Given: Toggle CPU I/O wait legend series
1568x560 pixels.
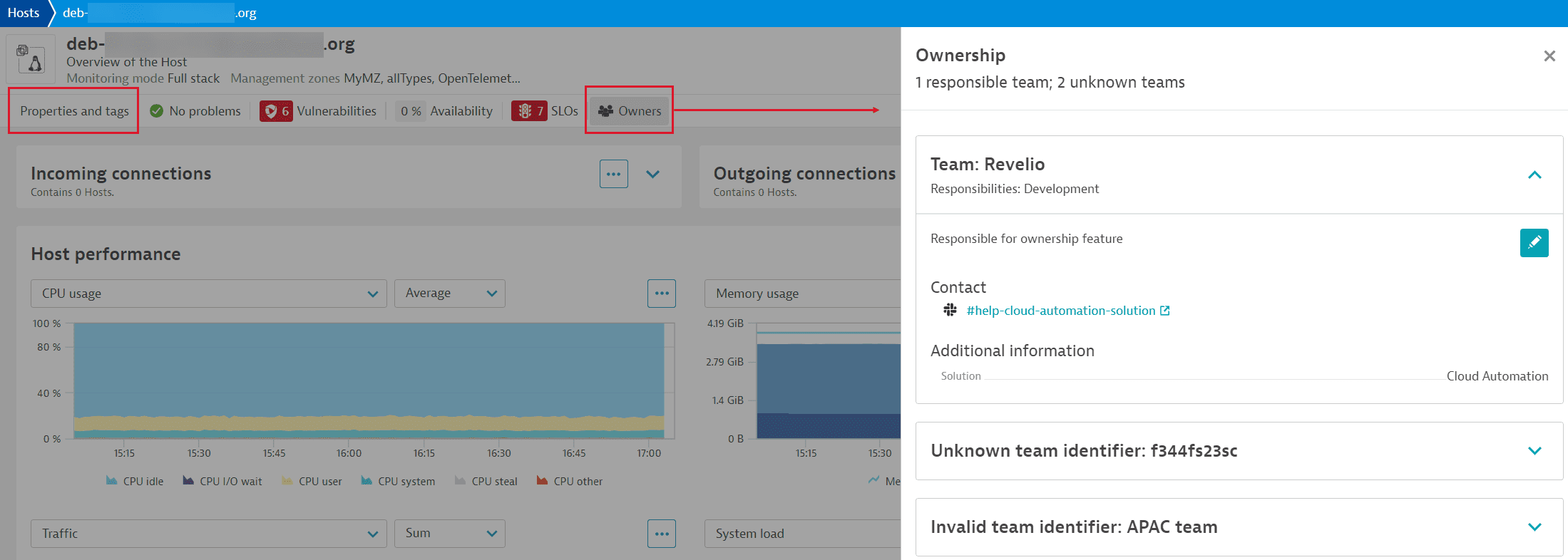Looking at the screenshot, I should (222, 482).
